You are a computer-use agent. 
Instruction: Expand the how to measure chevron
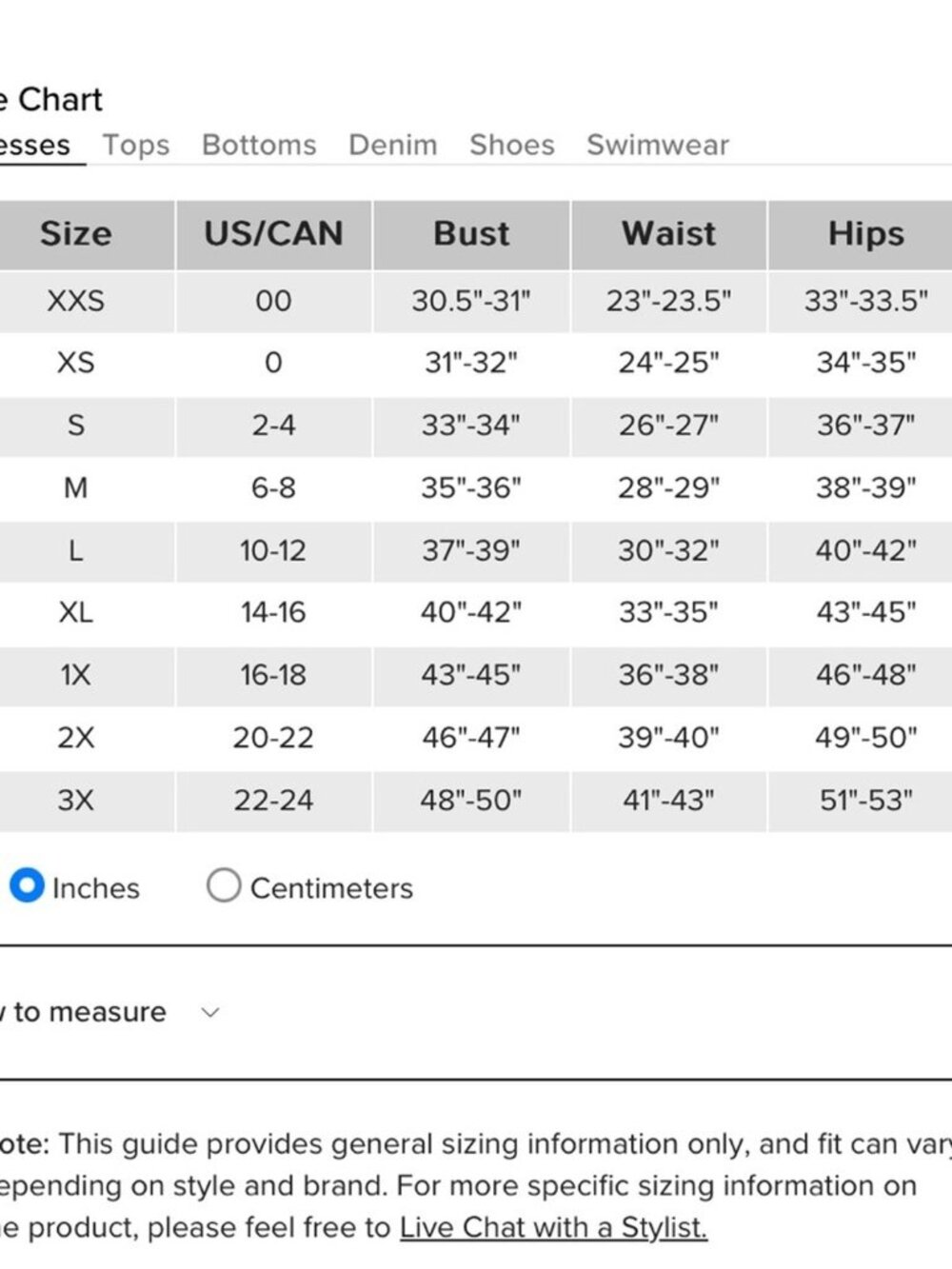[x=210, y=1012]
